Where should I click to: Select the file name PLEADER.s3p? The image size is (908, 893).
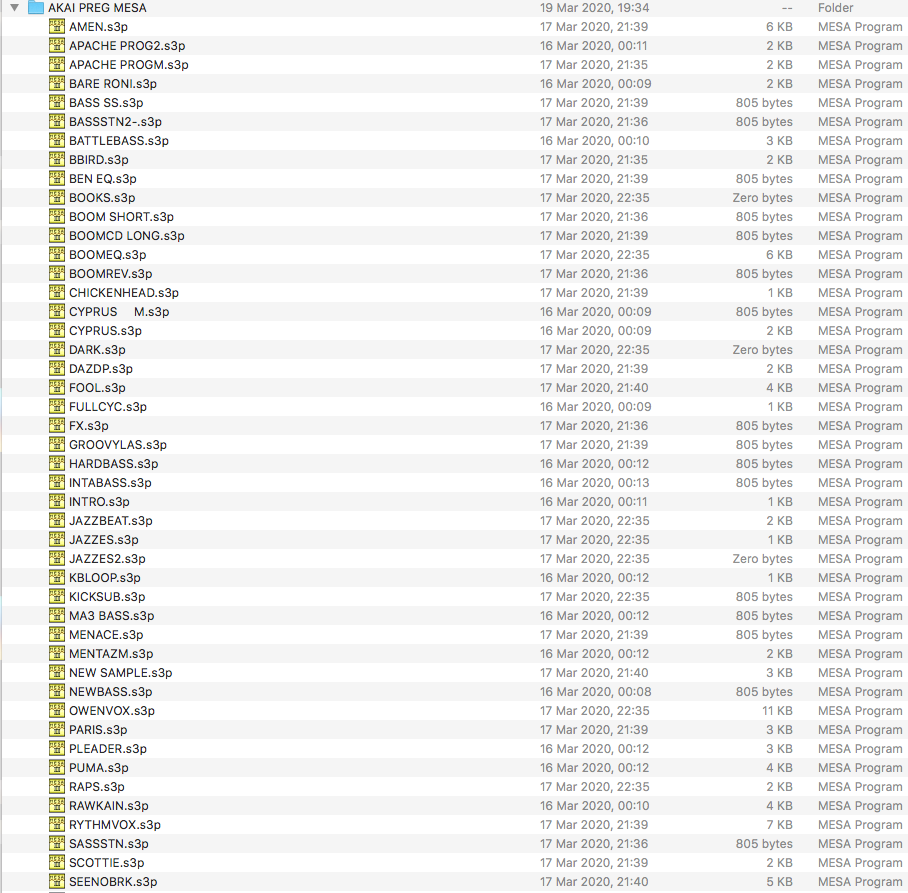[x=108, y=749]
